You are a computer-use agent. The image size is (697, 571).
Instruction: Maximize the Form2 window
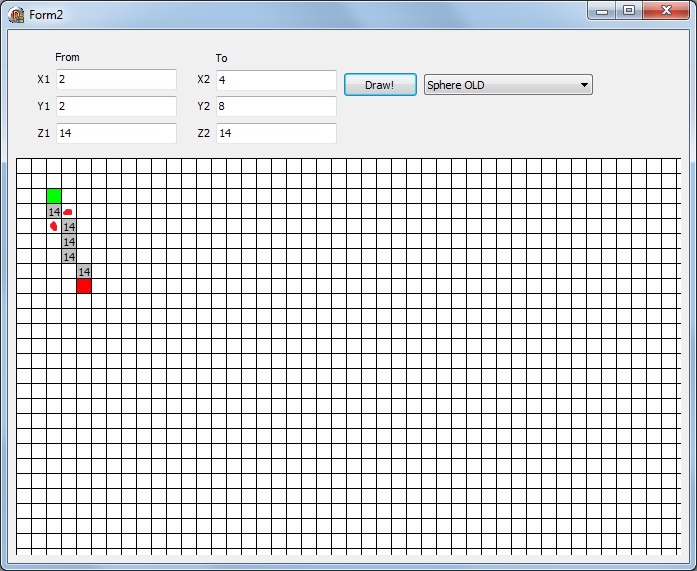[629, 11]
